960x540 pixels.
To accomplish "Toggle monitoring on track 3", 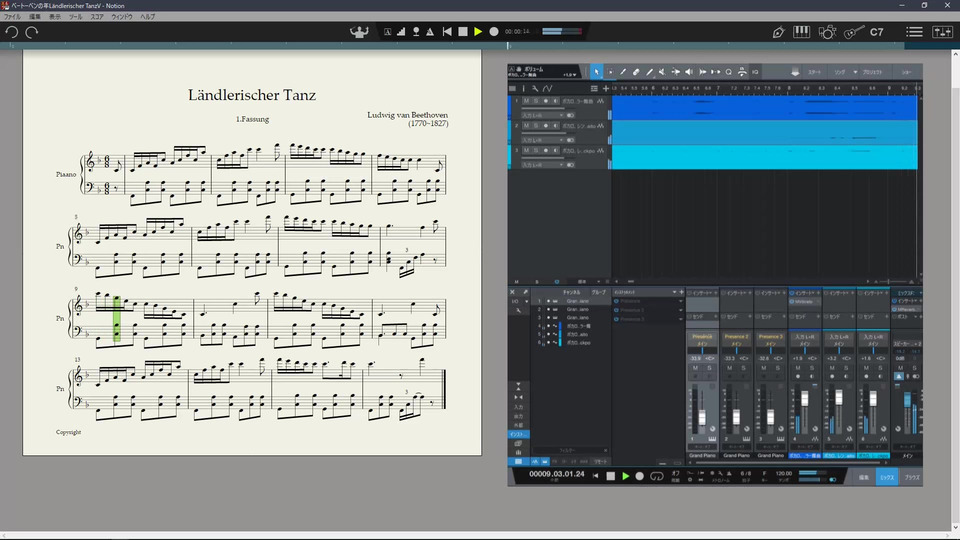I will click(555, 150).
